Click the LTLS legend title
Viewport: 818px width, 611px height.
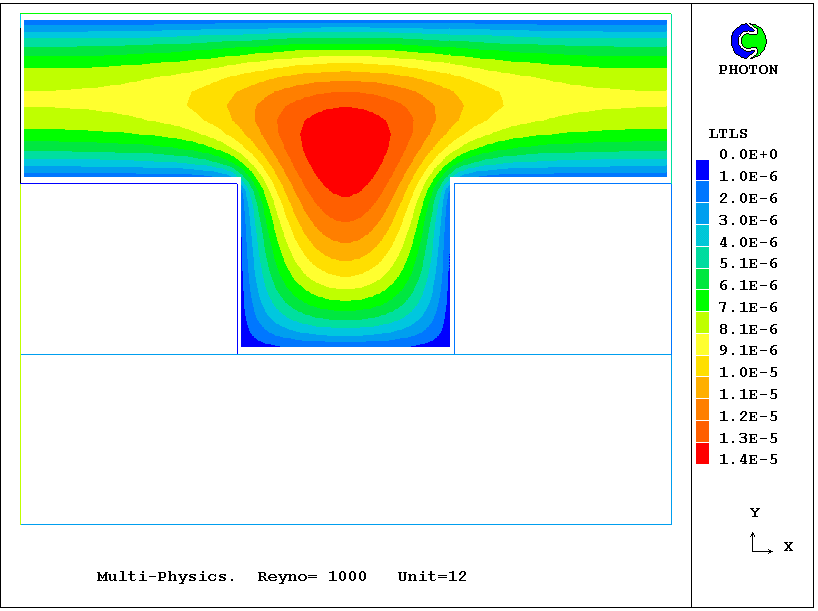tap(728, 133)
